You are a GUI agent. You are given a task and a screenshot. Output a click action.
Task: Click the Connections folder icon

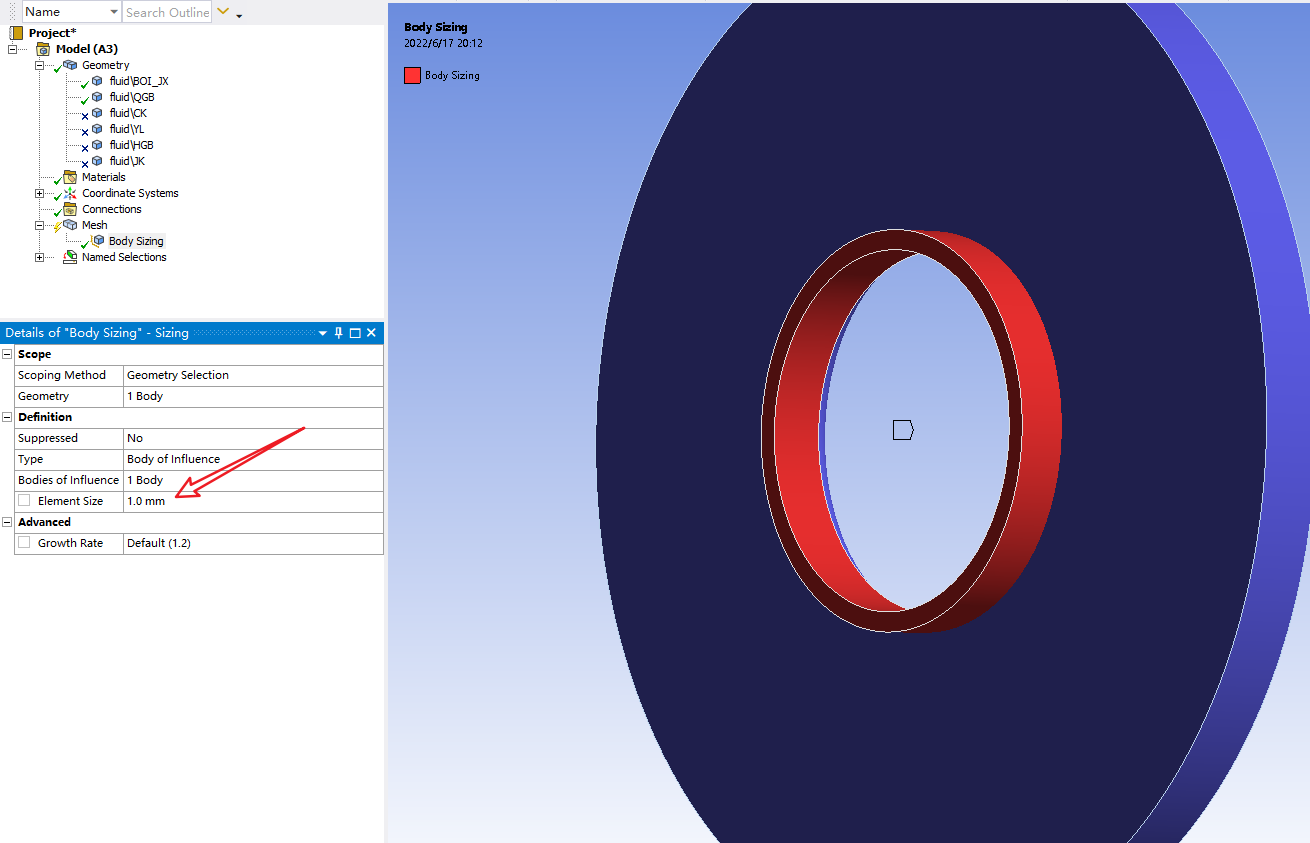70,209
